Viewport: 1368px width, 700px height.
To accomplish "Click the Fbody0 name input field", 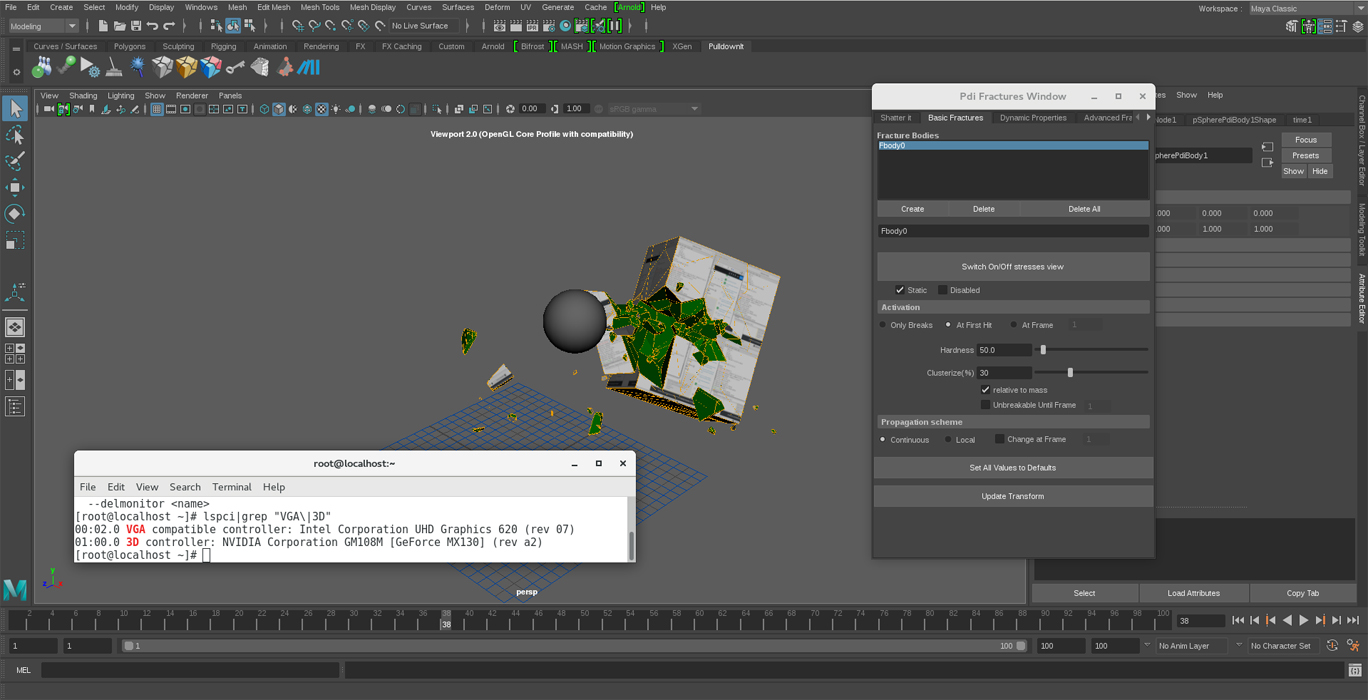I will (1012, 231).
